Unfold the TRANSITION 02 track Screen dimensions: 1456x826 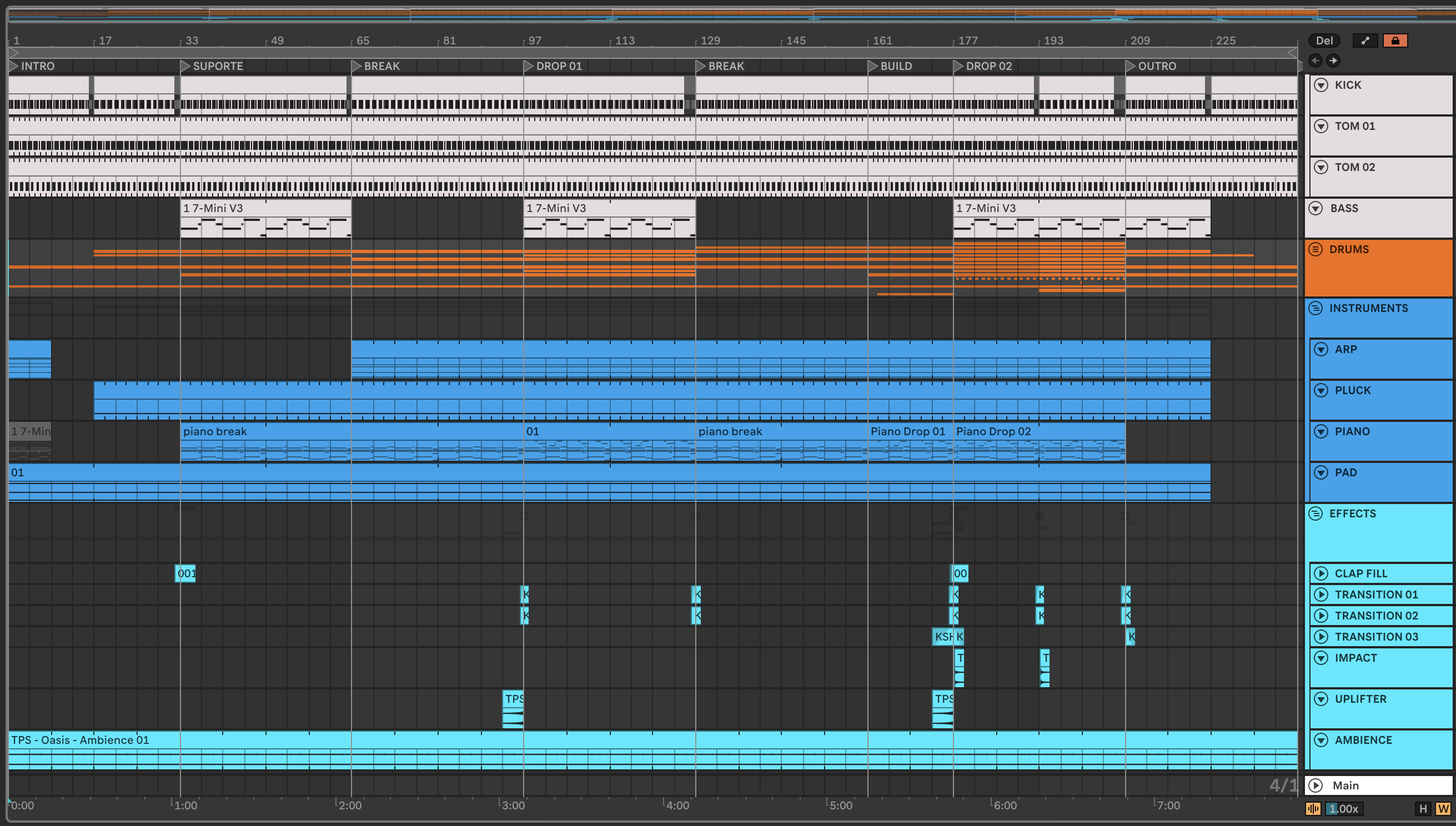tap(1321, 616)
